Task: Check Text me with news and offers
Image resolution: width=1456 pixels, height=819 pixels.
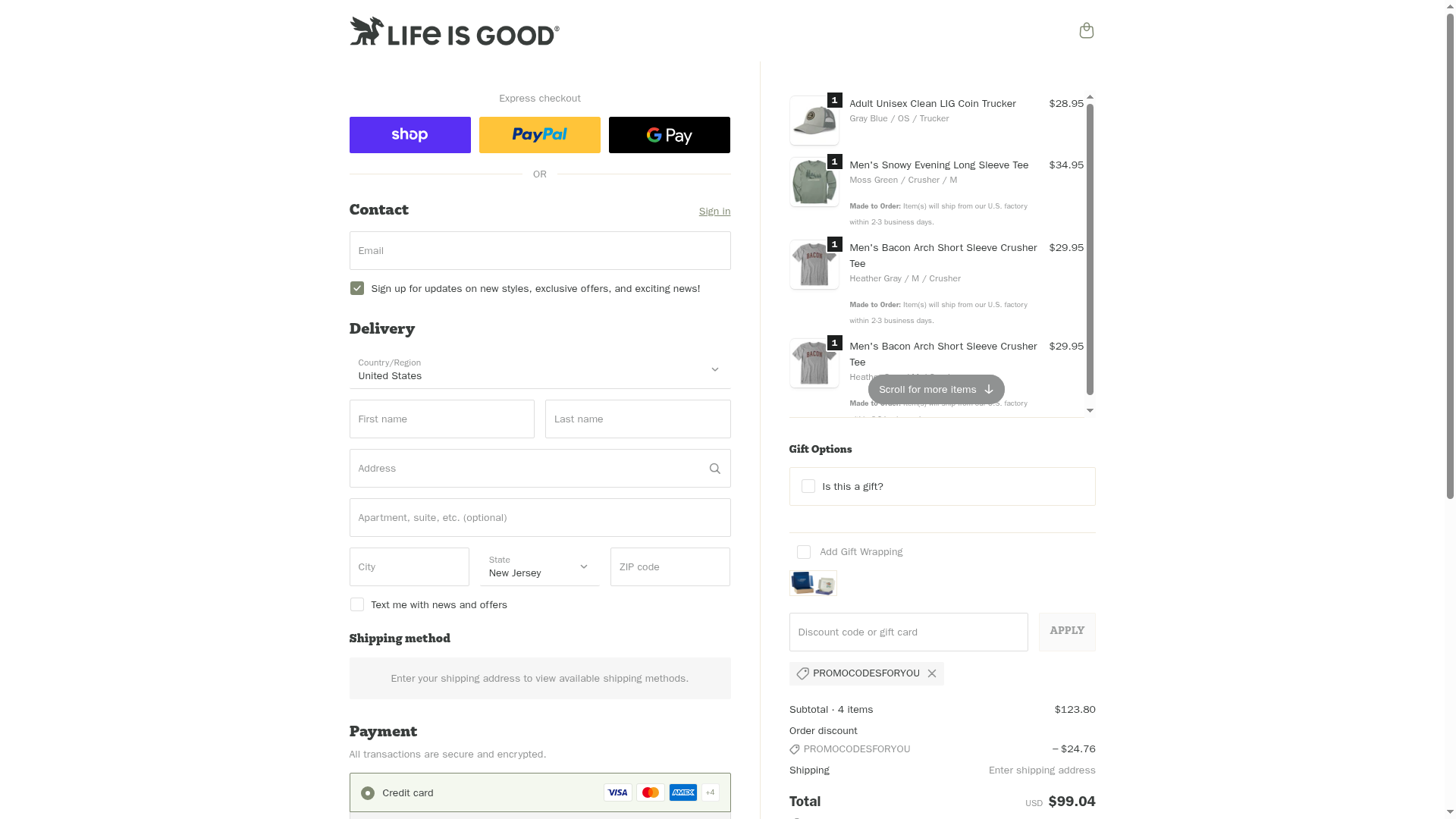Action: 357,604
